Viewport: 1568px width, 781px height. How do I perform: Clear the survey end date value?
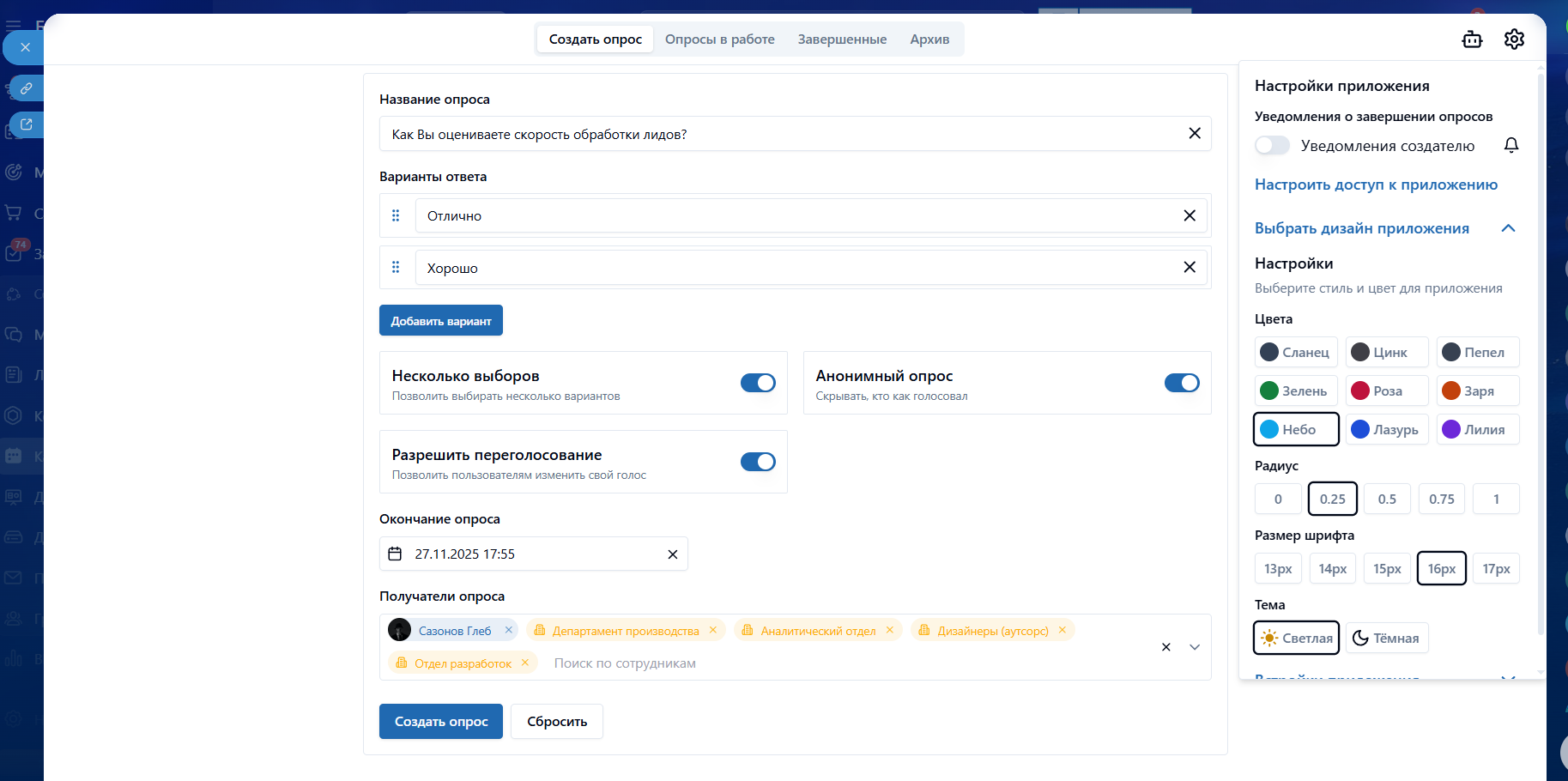[x=672, y=554]
